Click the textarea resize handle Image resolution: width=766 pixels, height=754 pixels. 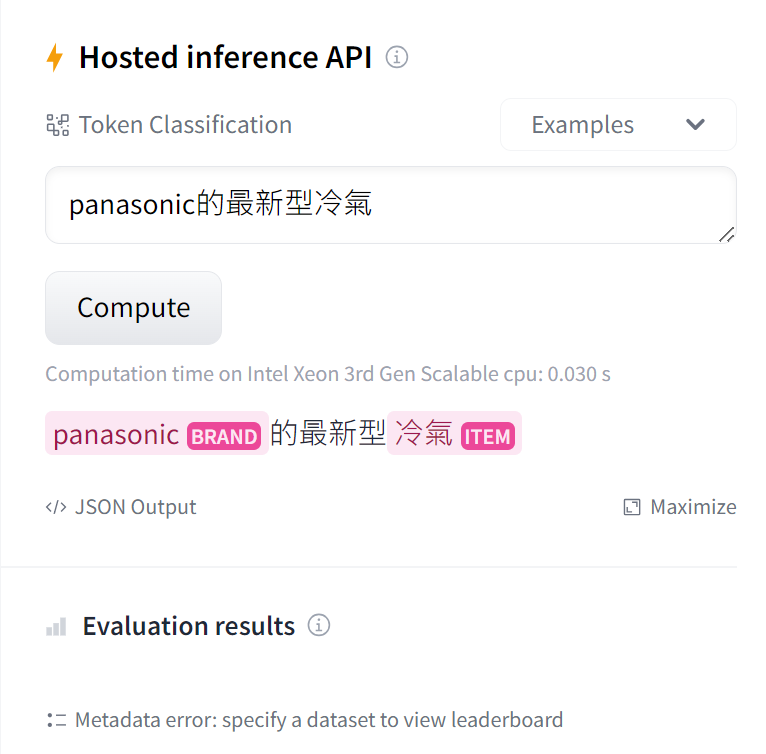pos(727,234)
